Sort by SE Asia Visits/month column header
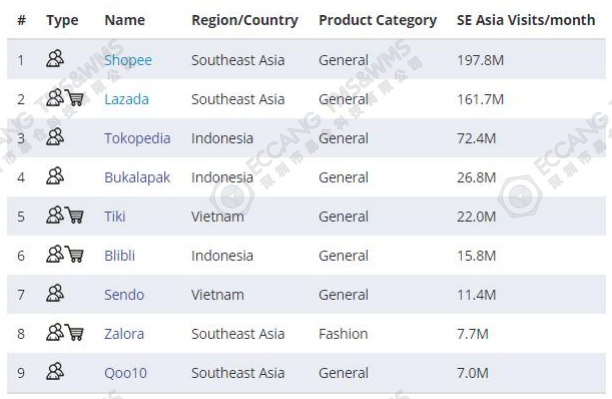Image resolution: width=612 pixels, height=399 pixels. [526, 20]
